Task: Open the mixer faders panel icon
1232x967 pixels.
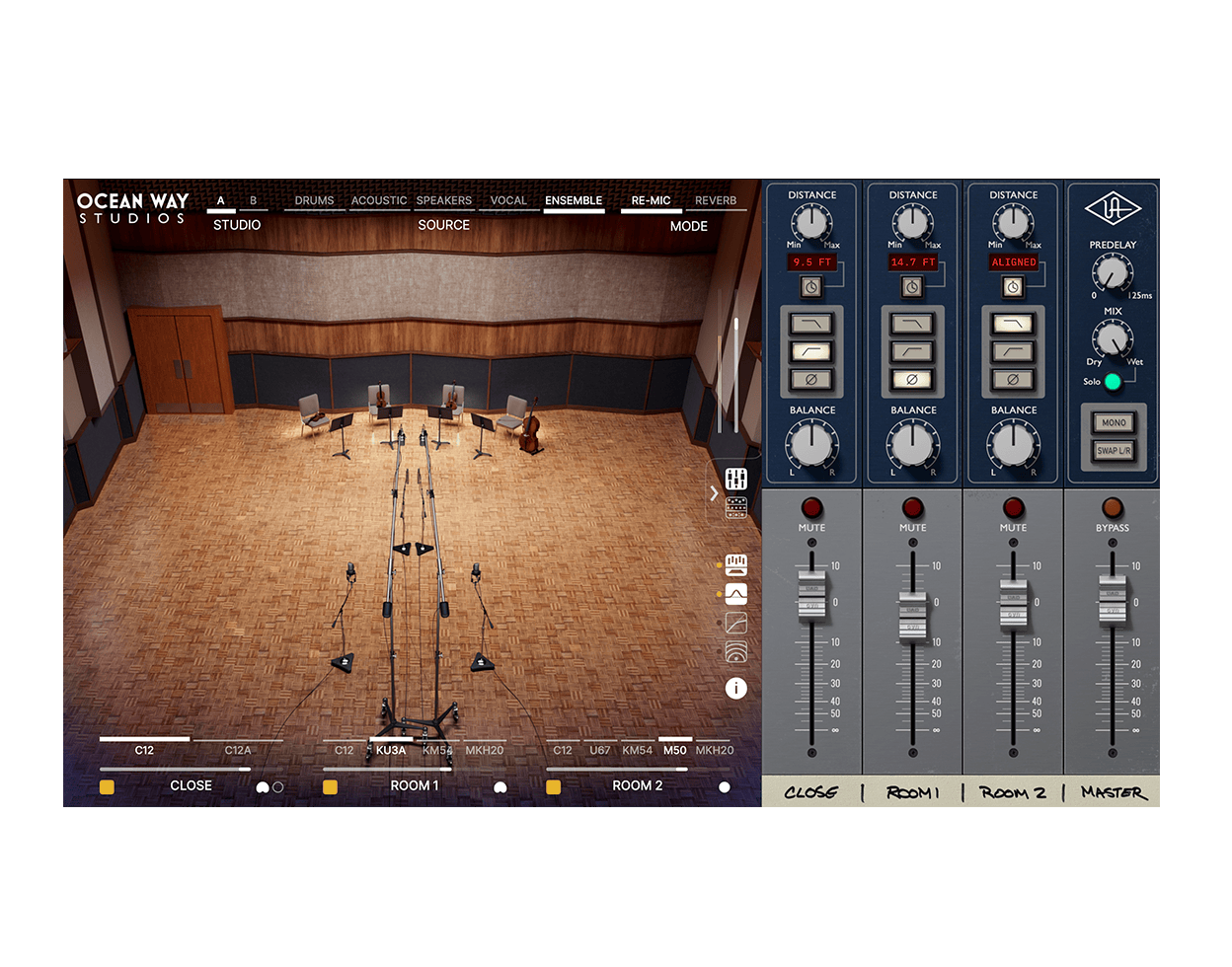Action: (x=734, y=479)
